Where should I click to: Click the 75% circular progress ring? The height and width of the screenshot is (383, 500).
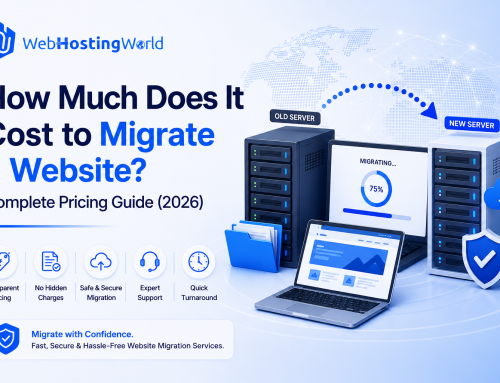click(376, 189)
